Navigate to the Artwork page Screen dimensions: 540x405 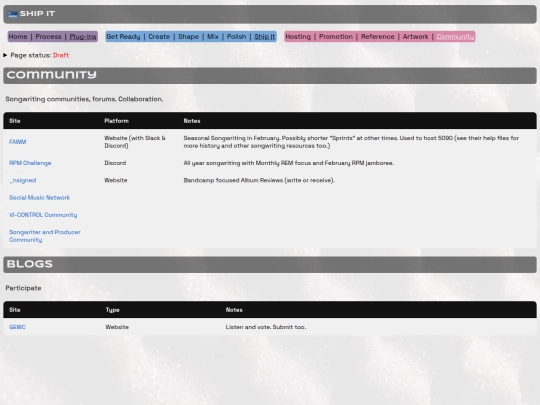(415, 37)
